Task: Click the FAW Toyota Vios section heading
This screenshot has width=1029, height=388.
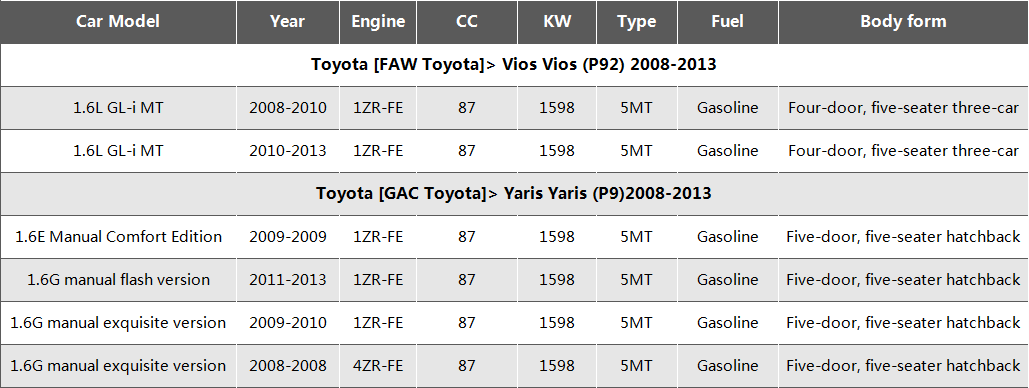Action: pos(514,64)
